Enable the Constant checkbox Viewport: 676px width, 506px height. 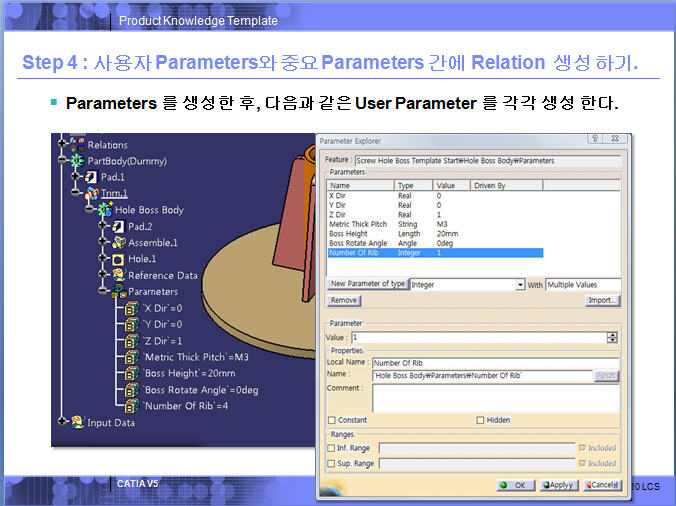332,420
